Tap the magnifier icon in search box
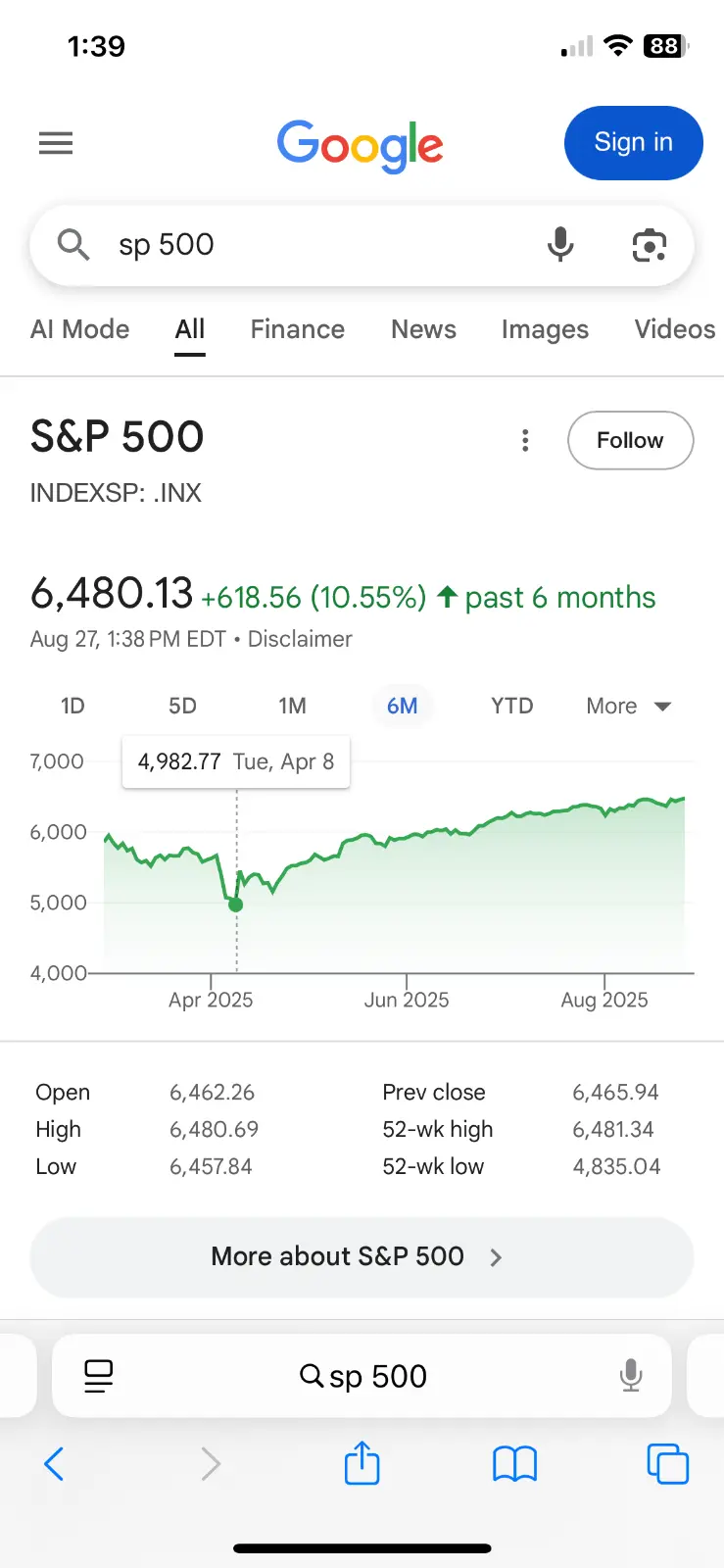Viewport: 724px width, 1568px height. [x=73, y=244]
